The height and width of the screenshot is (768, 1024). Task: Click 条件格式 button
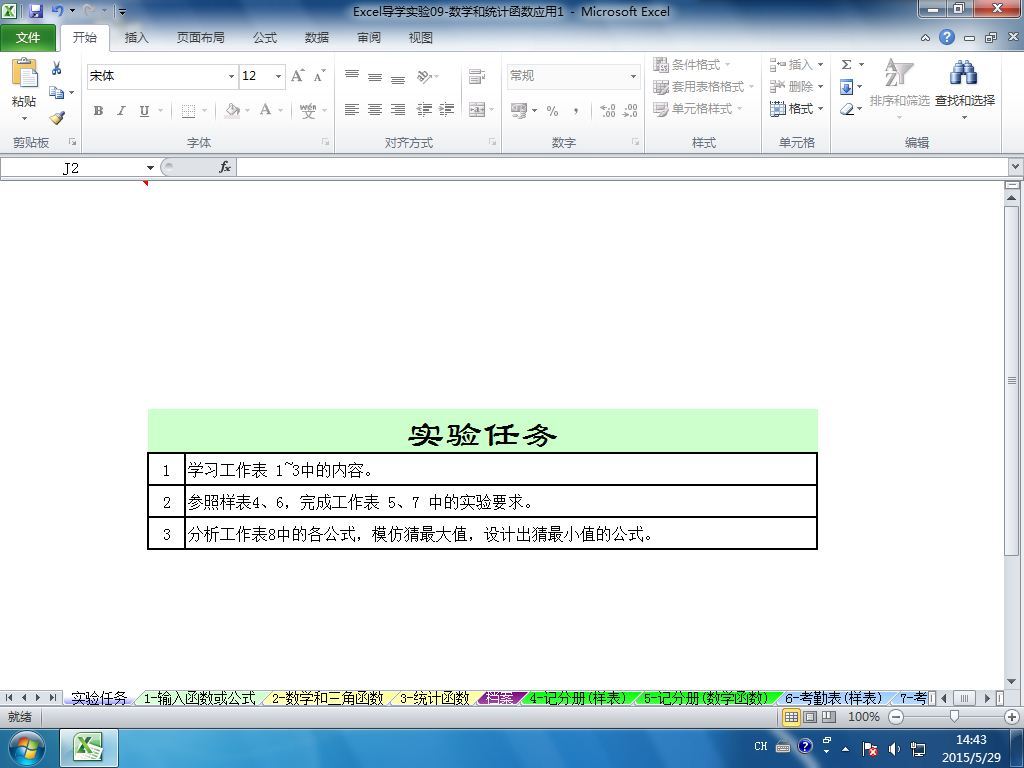[692, 65]
